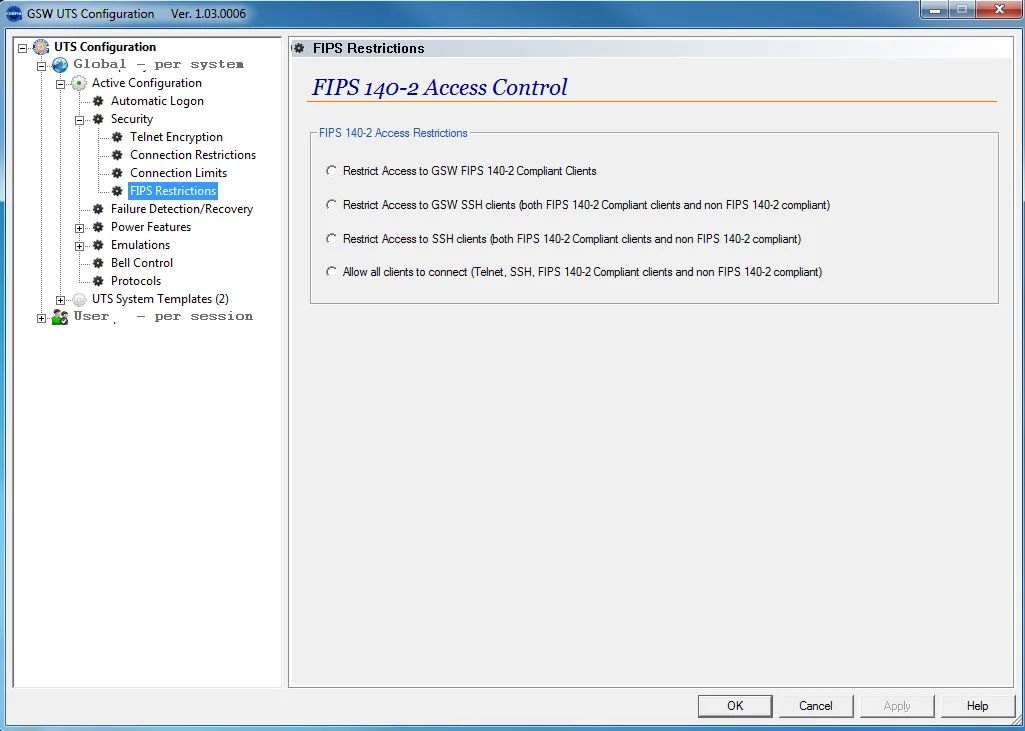
Task: Click gear icon beside Emulations
Action: 98,245
